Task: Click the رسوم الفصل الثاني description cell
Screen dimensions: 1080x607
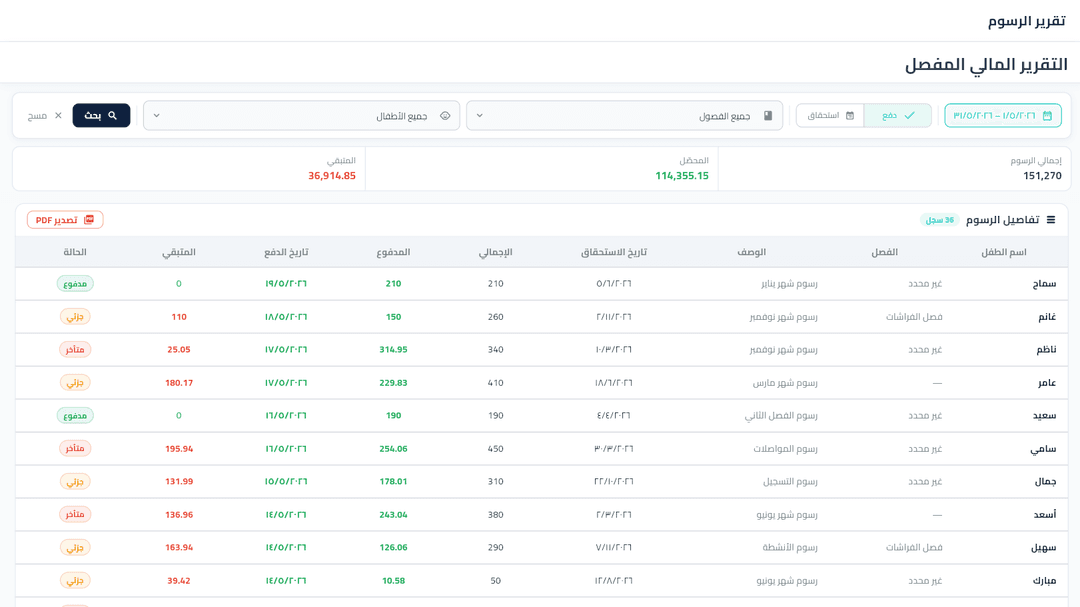Action: [781, 415]
